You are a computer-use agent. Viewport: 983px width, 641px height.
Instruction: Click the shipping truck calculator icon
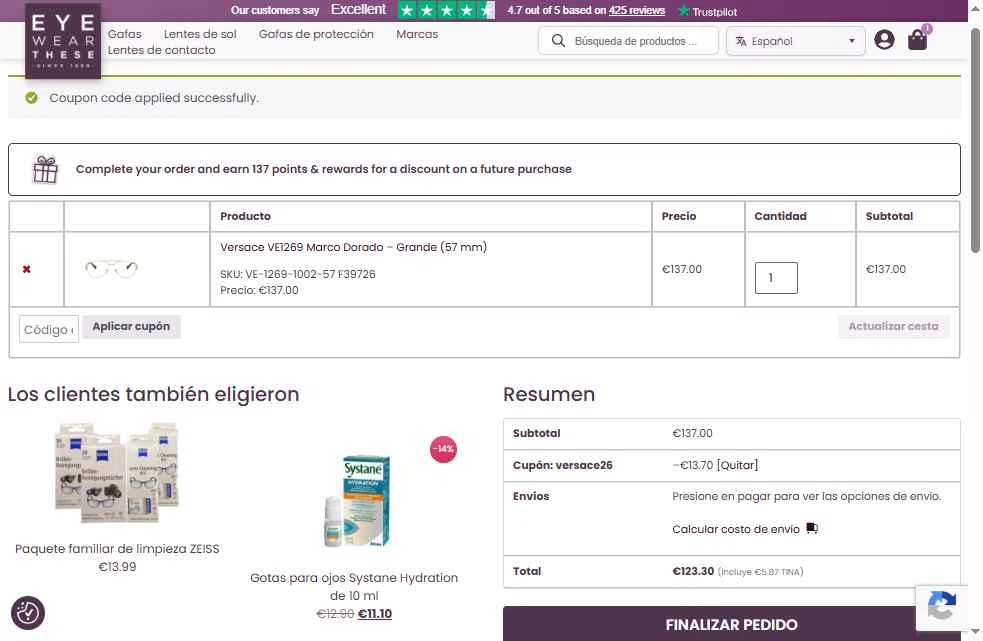(x=812, y=528)
